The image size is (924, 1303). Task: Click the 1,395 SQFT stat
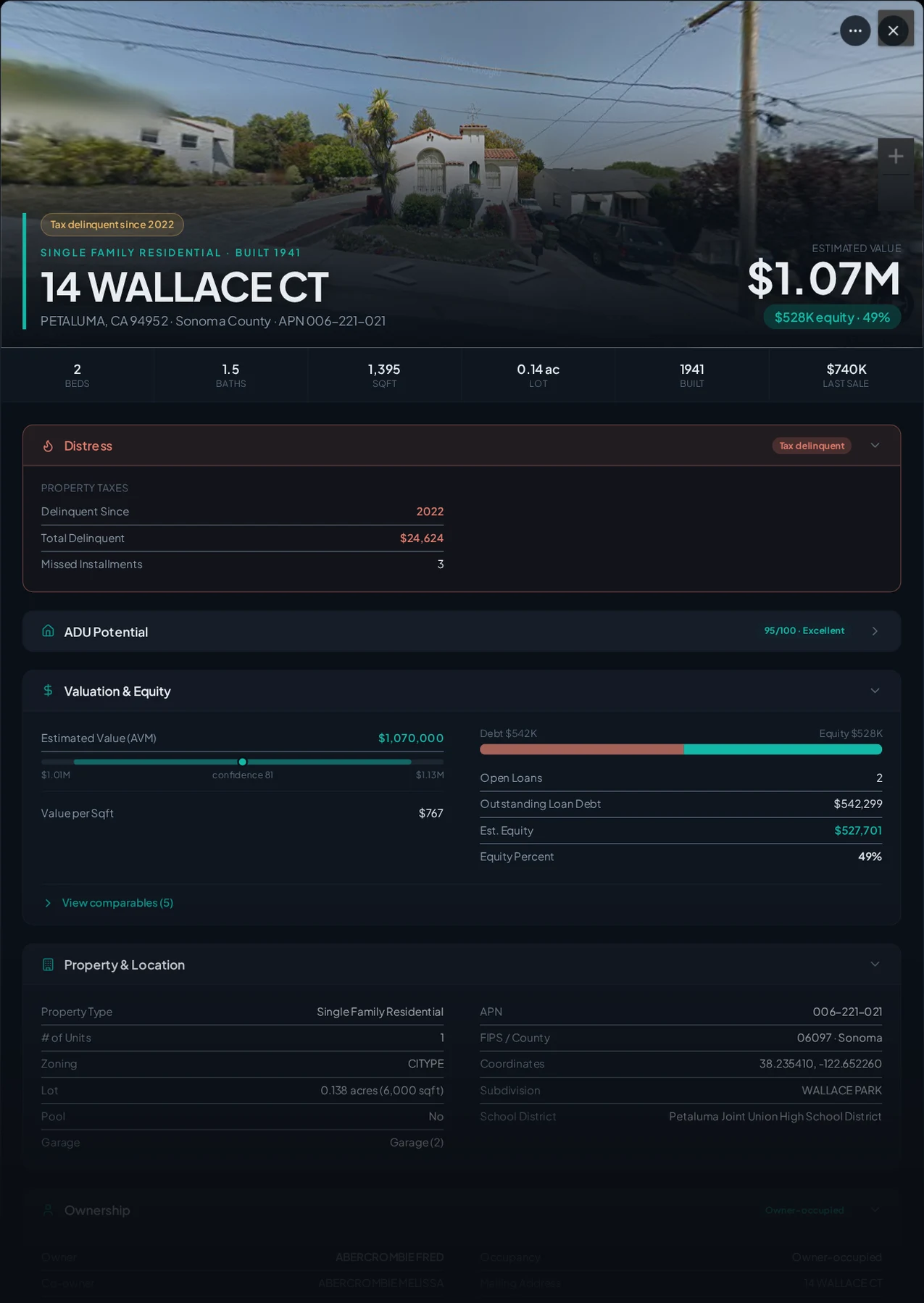pyautogui.click(x=384, y=375)
